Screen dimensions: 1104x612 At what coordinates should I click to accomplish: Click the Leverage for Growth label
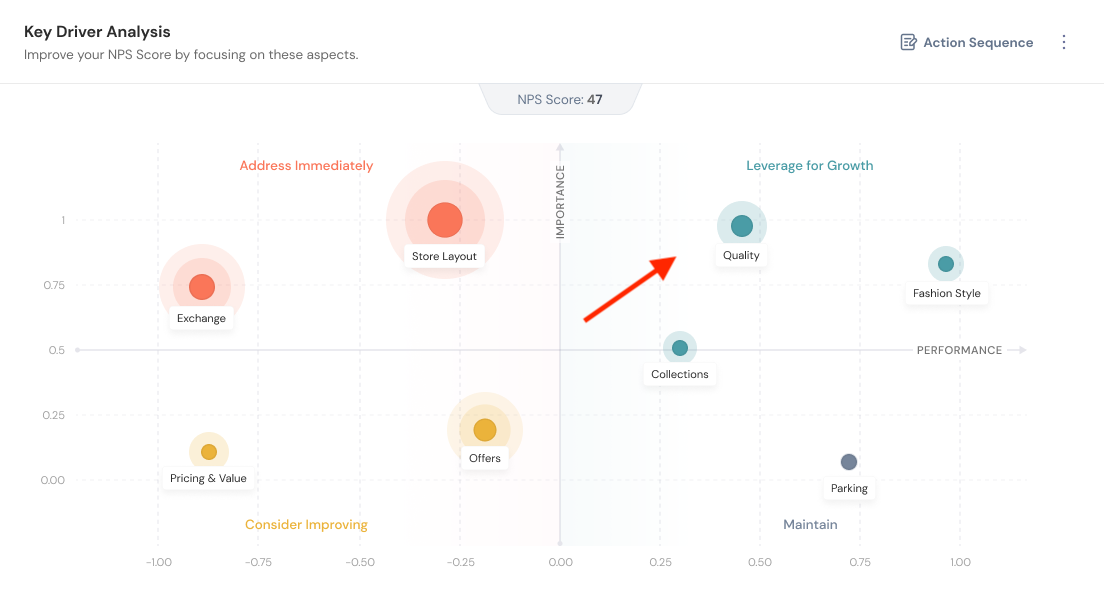click(810, 166)
